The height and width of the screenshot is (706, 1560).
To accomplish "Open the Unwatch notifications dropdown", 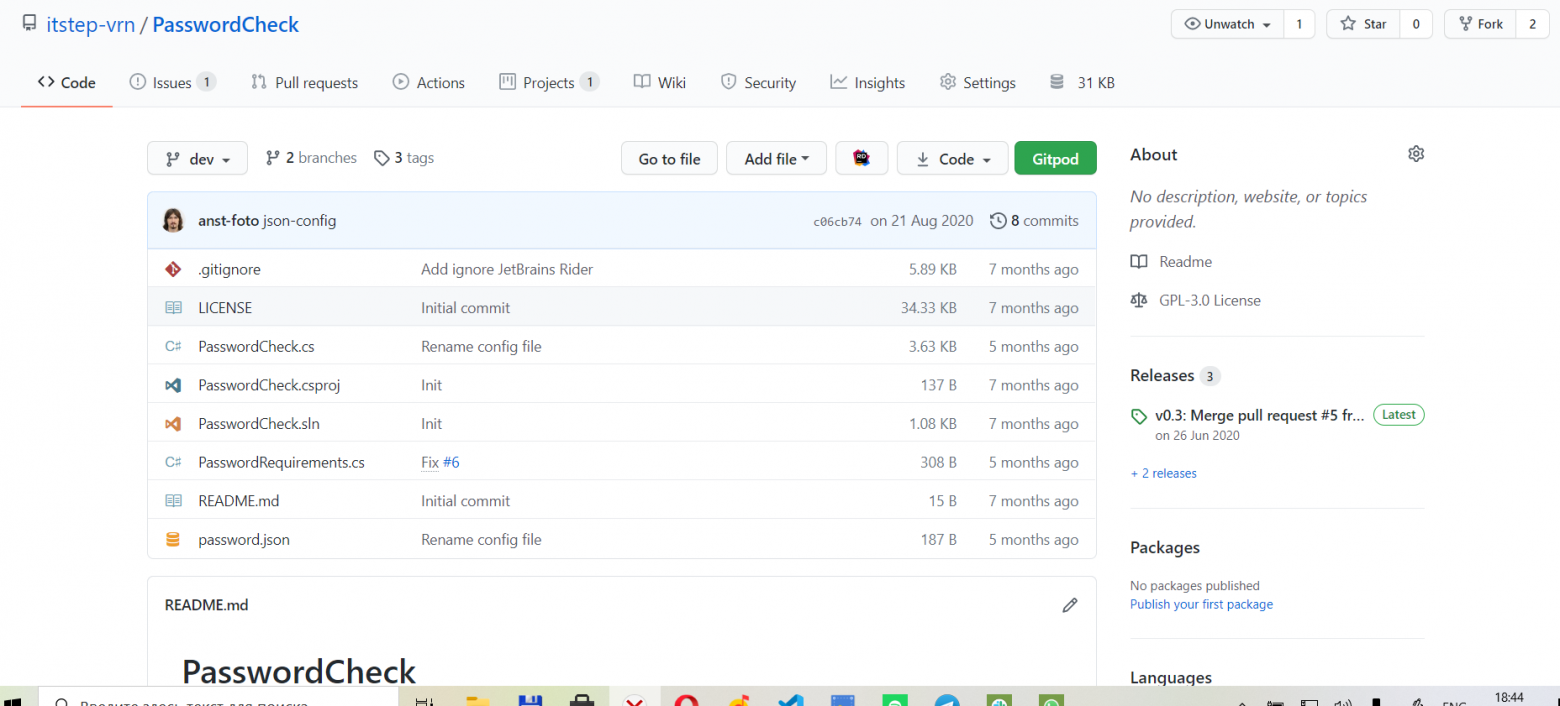I will pos(1227,24).
